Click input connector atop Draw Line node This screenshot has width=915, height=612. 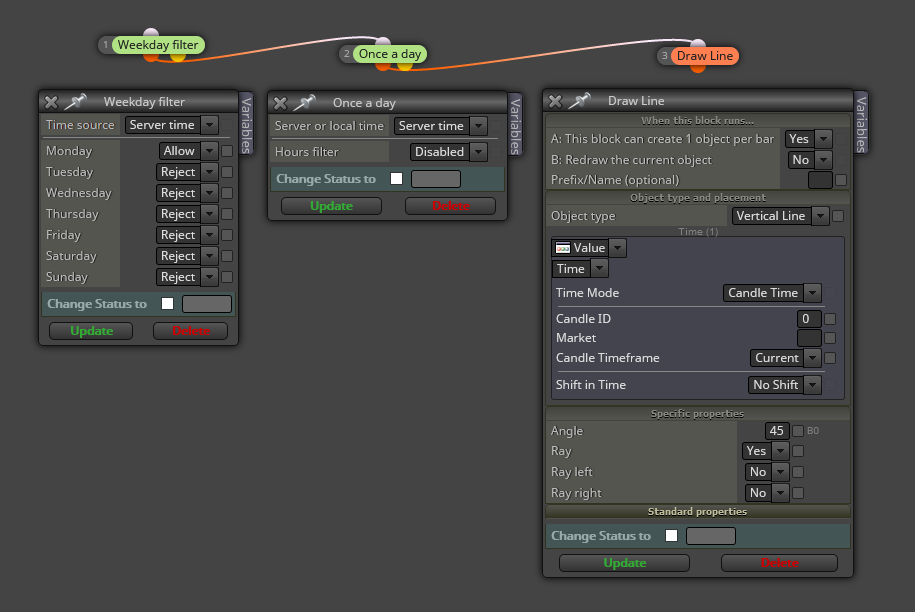coord(698,43)
